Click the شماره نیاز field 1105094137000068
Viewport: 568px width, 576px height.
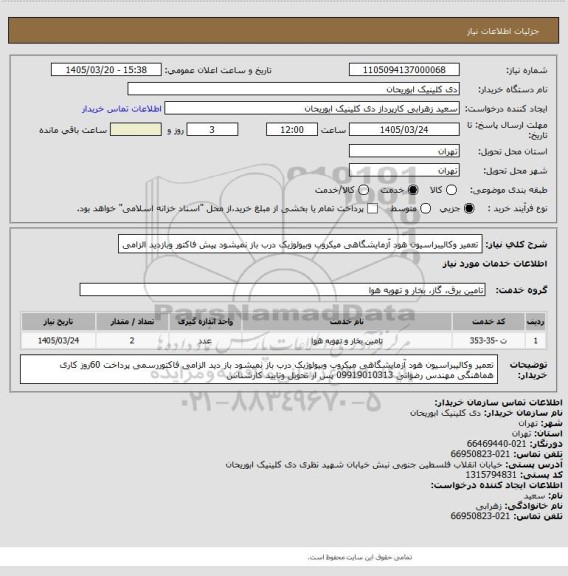(x=404, y=70)
